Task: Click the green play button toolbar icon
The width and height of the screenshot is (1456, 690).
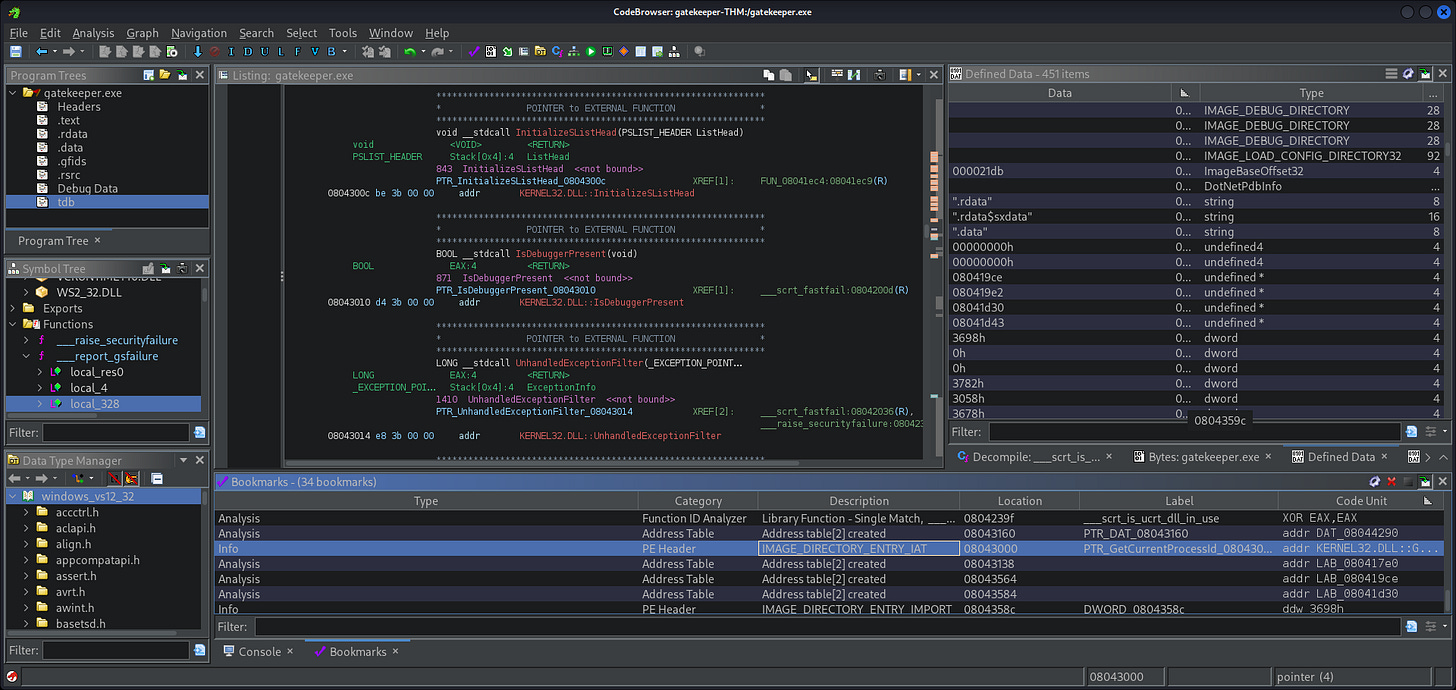Action: 591,51
